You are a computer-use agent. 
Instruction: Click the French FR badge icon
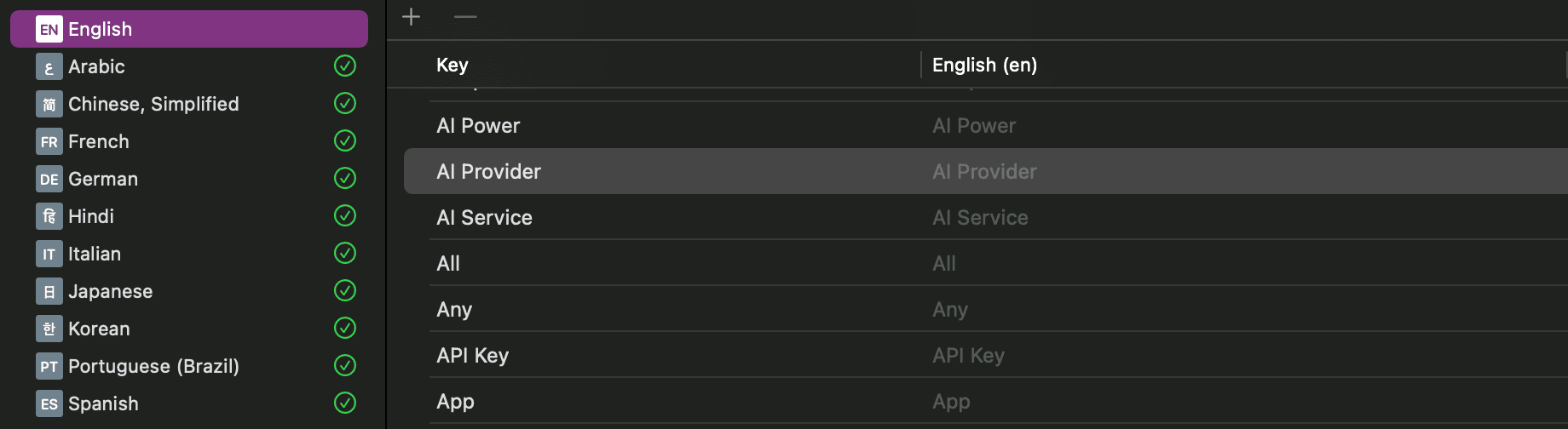(49, 141)
